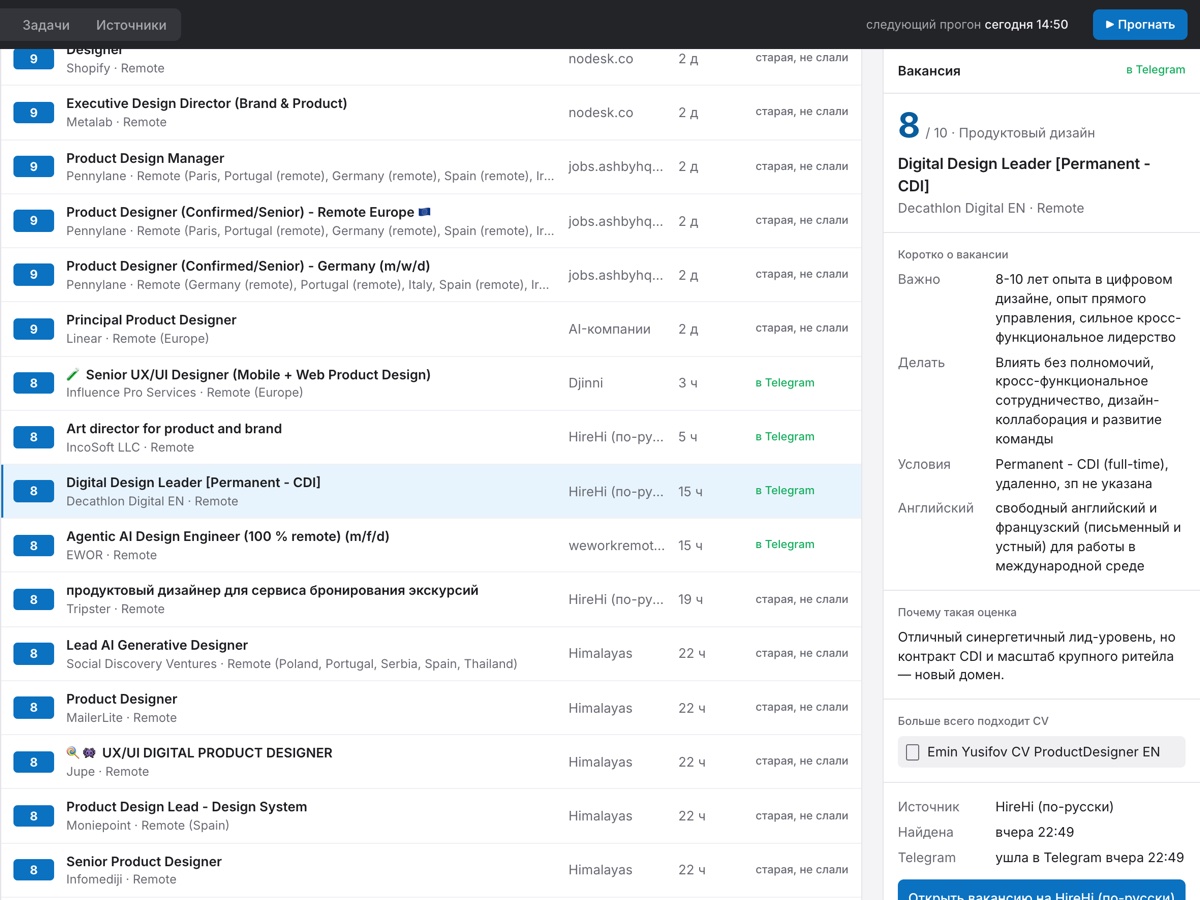1200x900 pixels.
Task: Select the Senior Product Designer title above Infomediji
Action: click(x=144, y=862)
